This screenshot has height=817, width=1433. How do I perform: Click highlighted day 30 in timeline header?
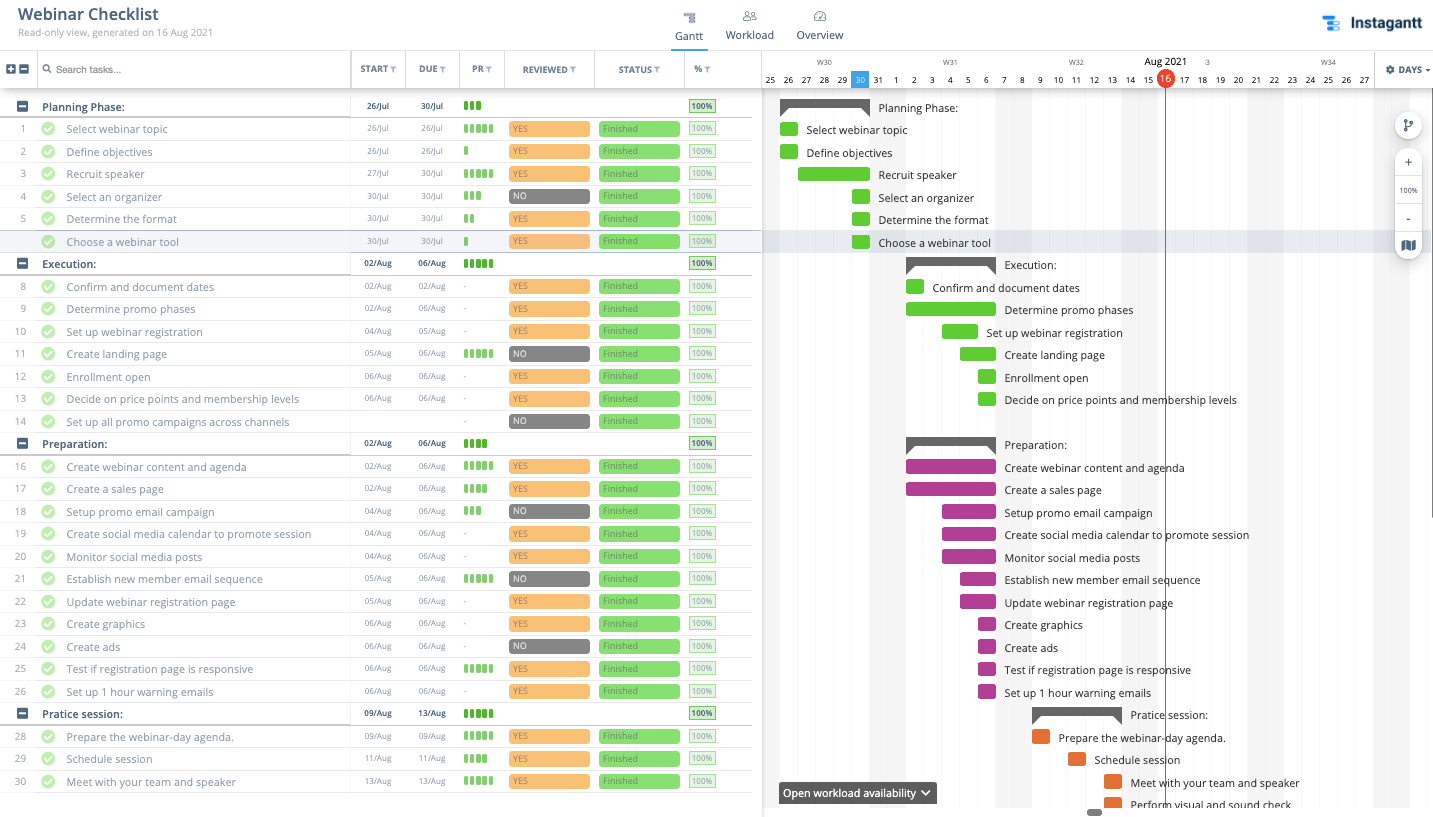[x=860, y=80]
